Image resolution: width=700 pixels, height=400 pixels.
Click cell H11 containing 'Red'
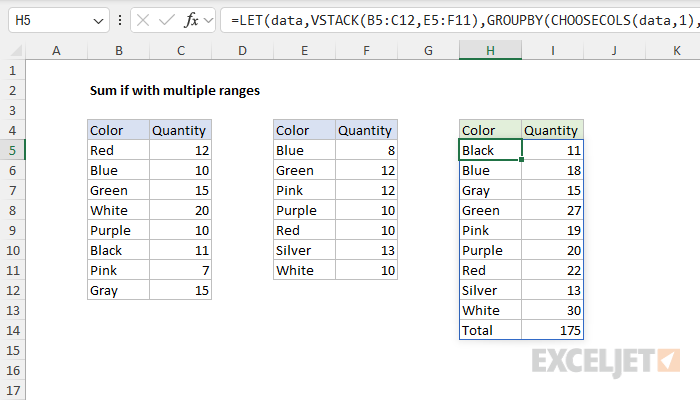490,271
